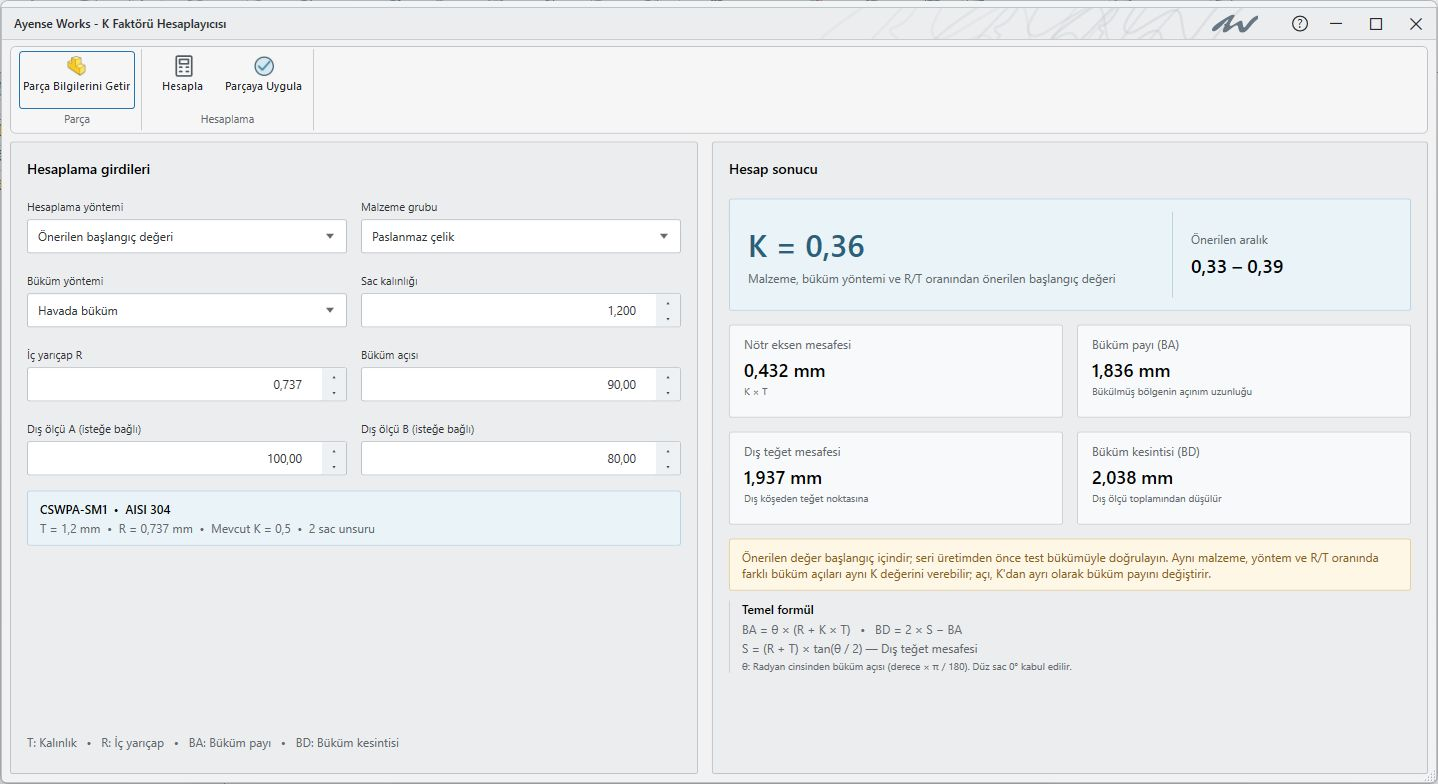Click the Ayense logo in title bar
Image resolution: width=1438 pixels, height=784 pixels.
click(1235, 24)
